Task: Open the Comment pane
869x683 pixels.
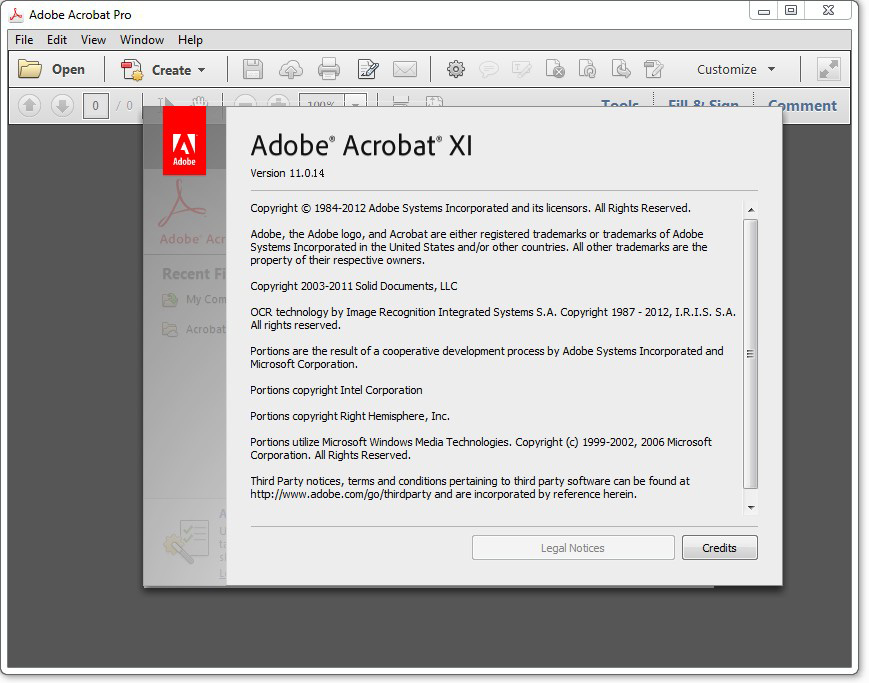Action: (x=802, y=105)
